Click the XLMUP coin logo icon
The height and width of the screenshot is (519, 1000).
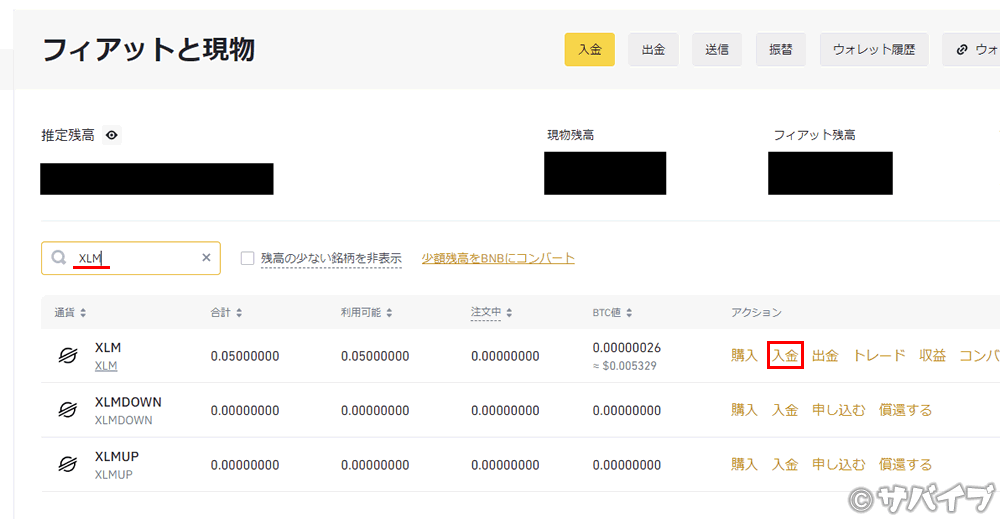click(x=68, y=465)
